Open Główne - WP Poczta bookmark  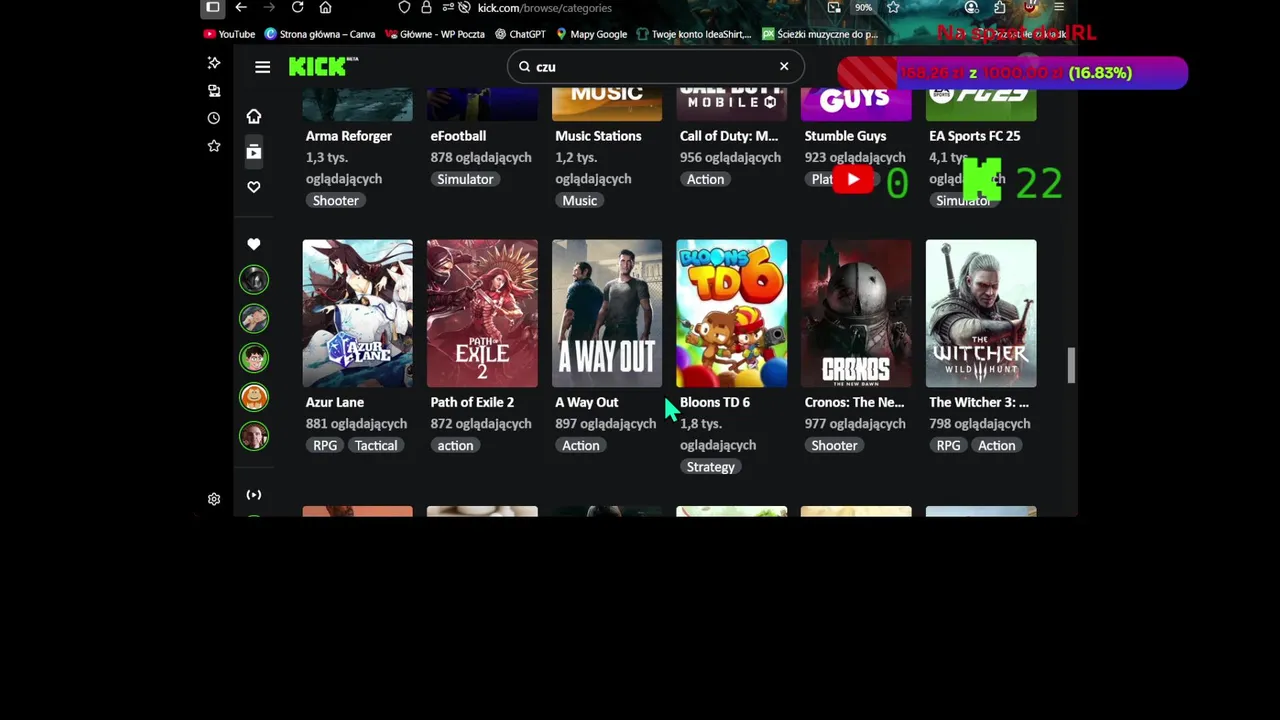click(435, 34)
